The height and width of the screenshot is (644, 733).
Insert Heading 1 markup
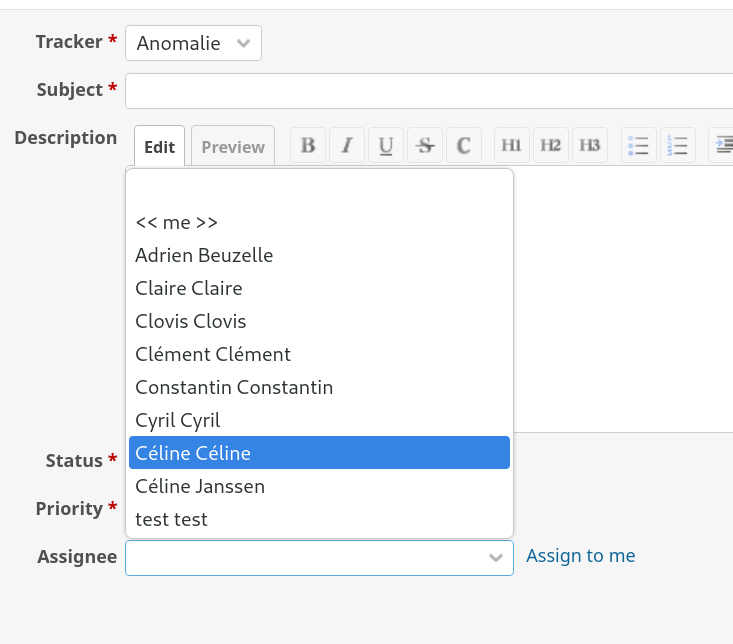(x=511, y=145)
